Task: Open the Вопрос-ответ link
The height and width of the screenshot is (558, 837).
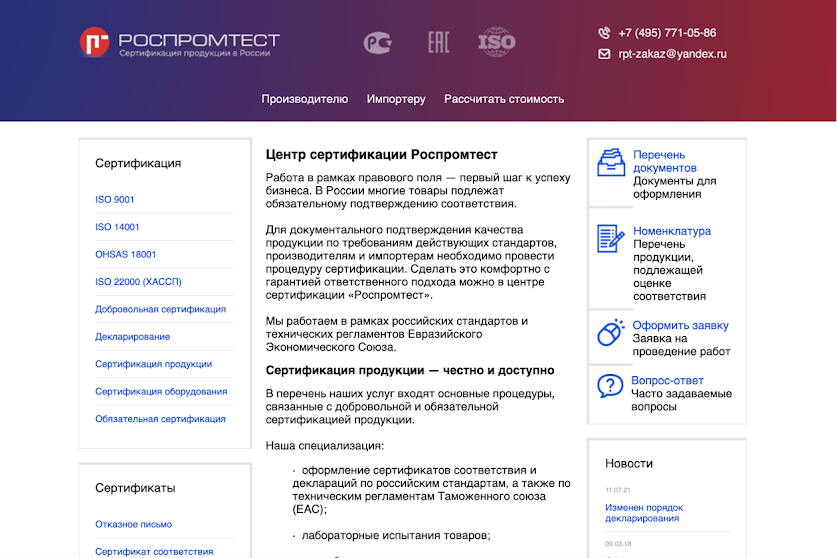Action: pos(667,380)
